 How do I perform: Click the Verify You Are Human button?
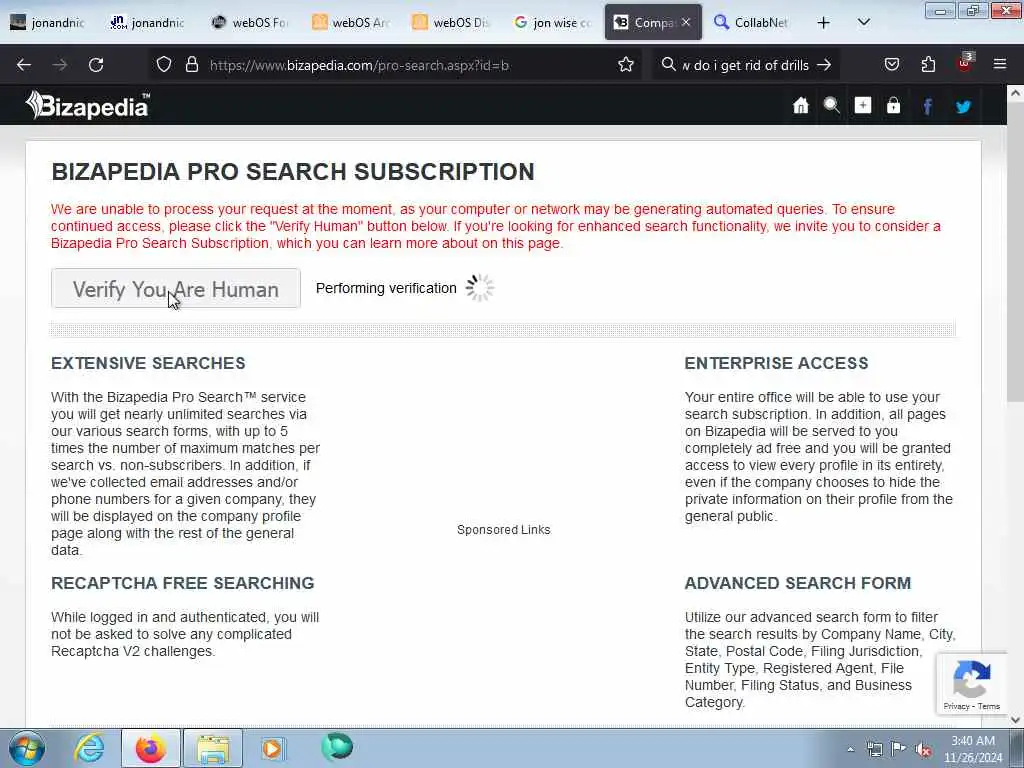point(176,289)
